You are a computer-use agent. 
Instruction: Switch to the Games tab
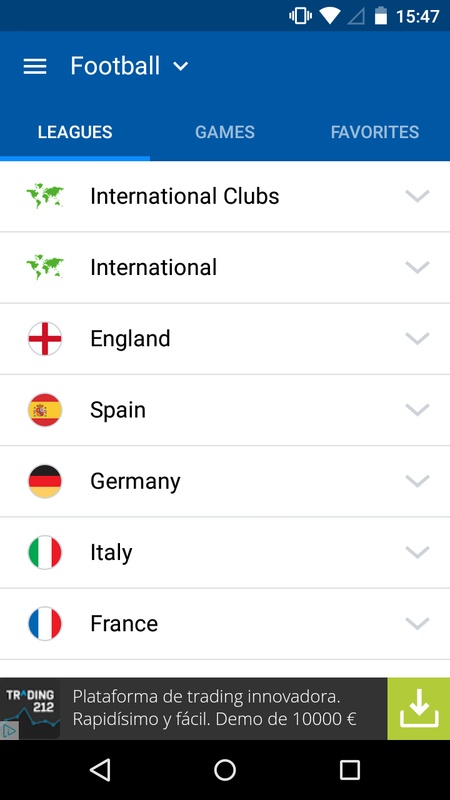pos(224,132)
